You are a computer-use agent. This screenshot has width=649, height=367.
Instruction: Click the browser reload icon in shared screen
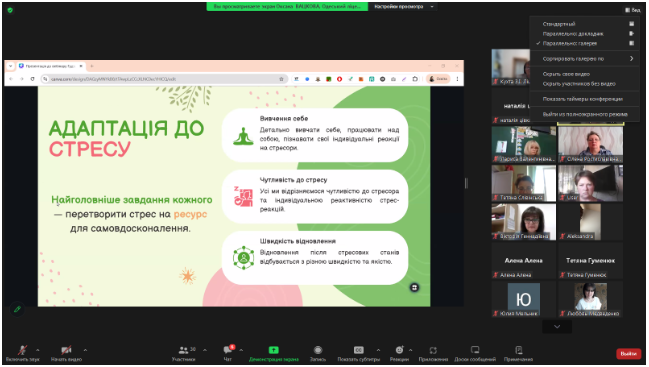tap(32, 79)
